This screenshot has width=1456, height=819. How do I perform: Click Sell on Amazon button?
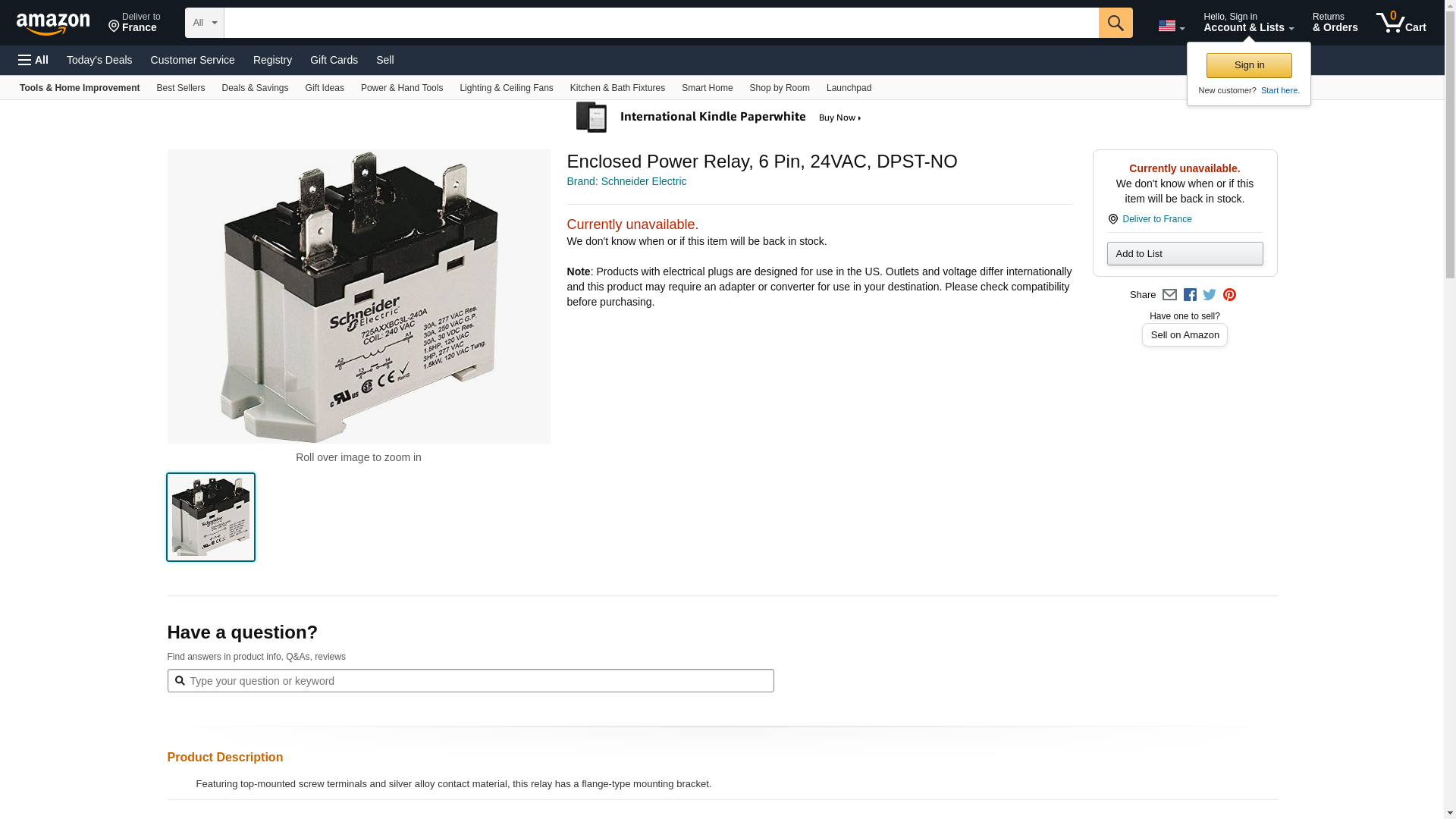[1185, 335]
